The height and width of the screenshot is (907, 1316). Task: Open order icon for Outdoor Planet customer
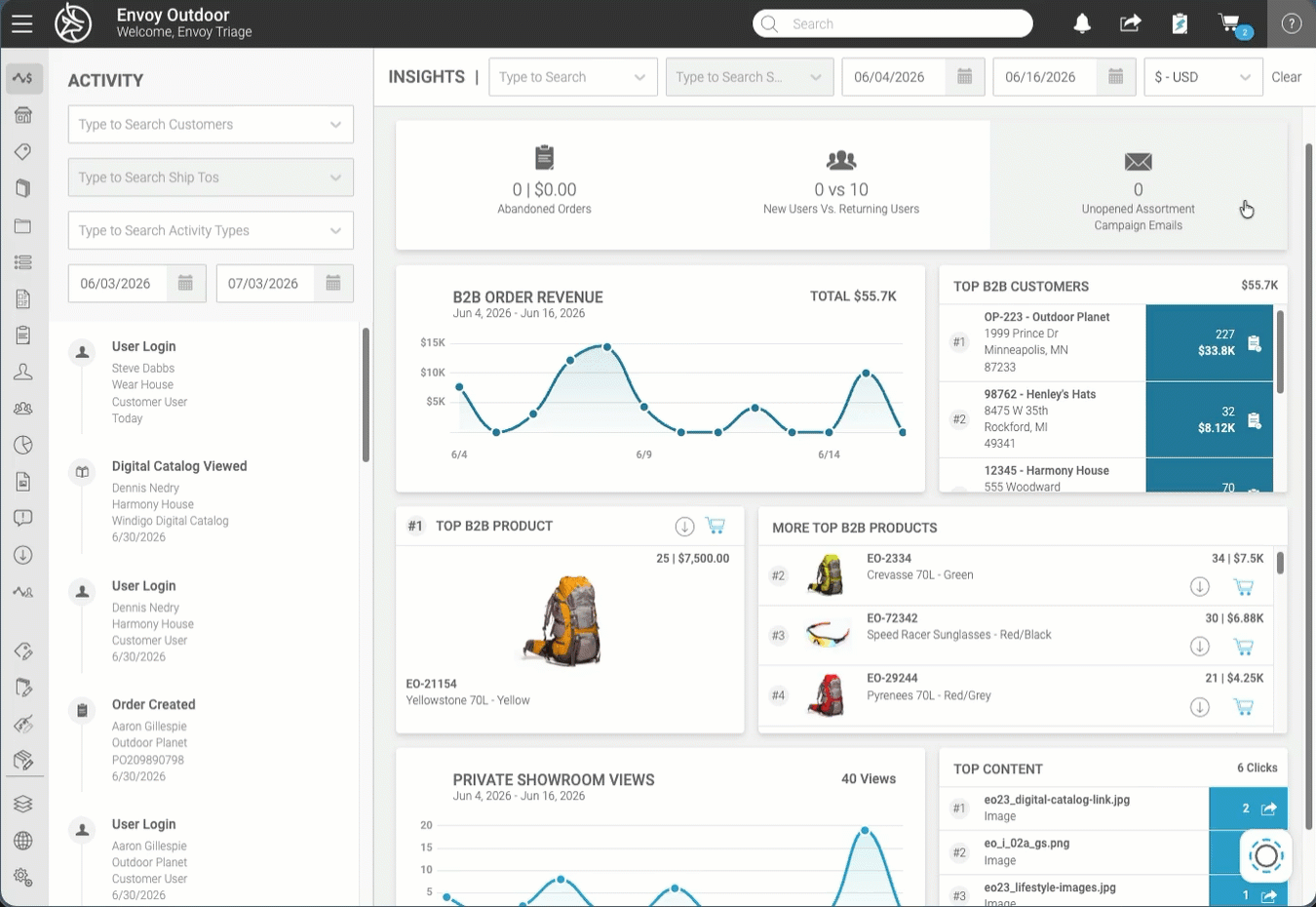click(x=1255, y=343)
